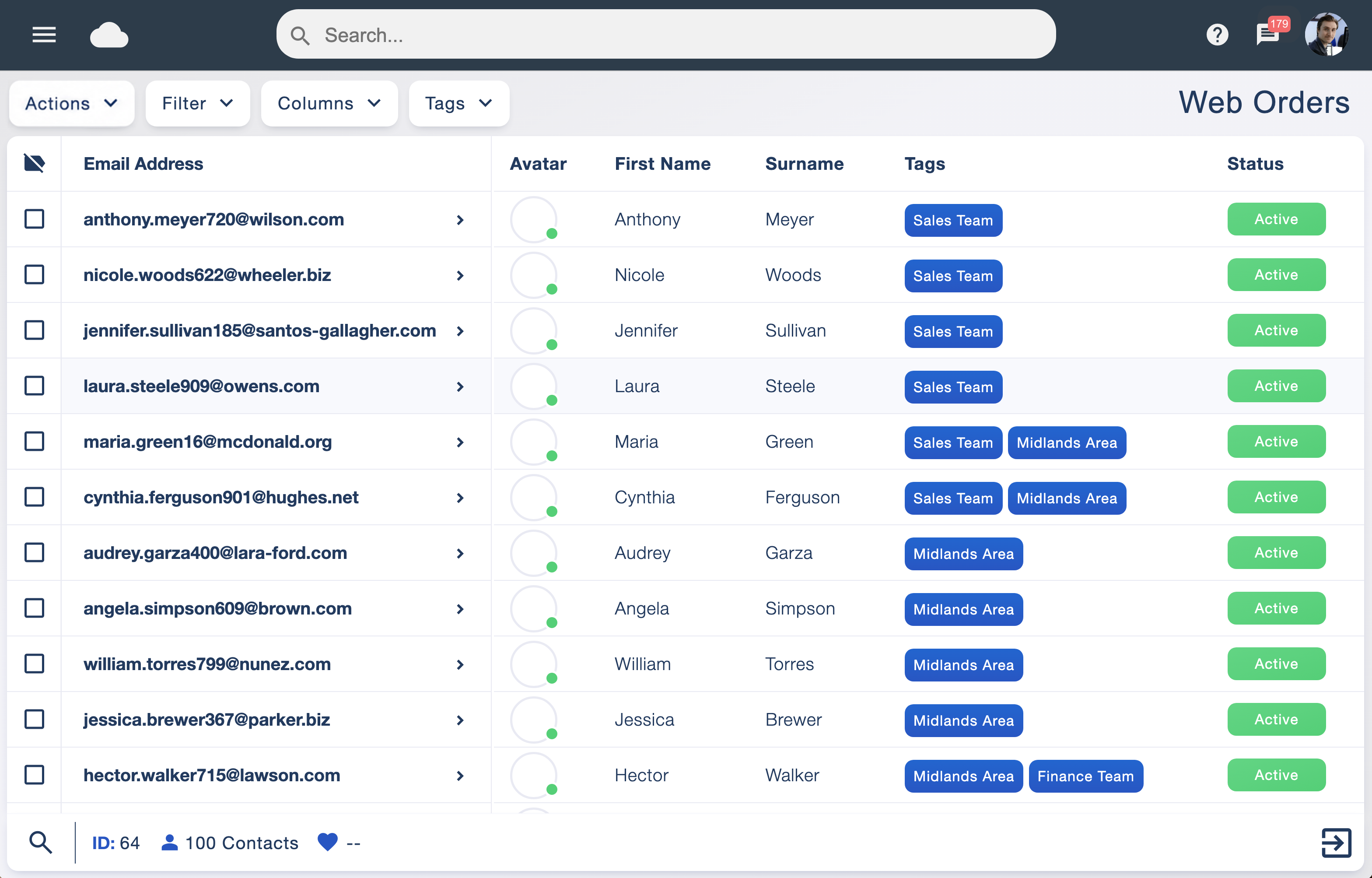Tick checkbox for william.torres799@nunez.com

pyautogui.click(x=35, y=664)
